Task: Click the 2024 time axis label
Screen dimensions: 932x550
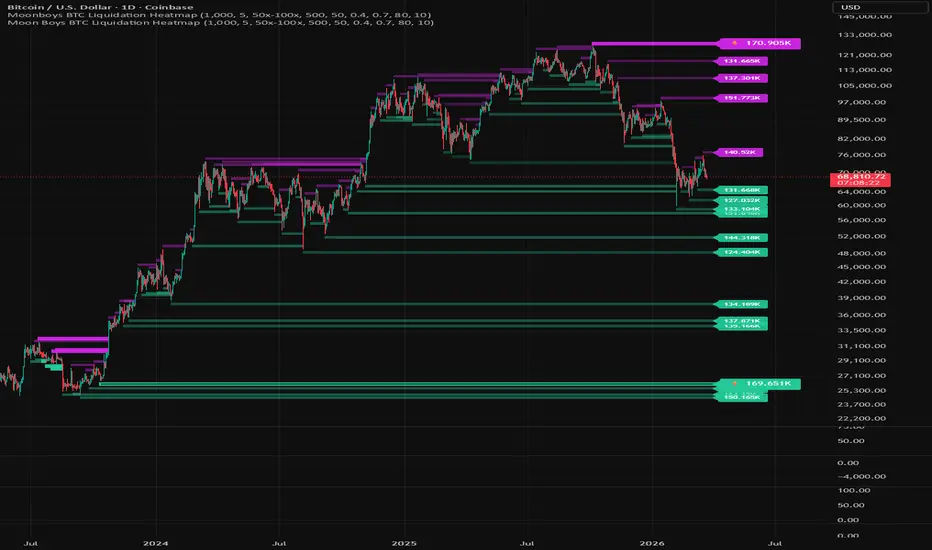Action: pyautogui.click(x=156, y=543)
